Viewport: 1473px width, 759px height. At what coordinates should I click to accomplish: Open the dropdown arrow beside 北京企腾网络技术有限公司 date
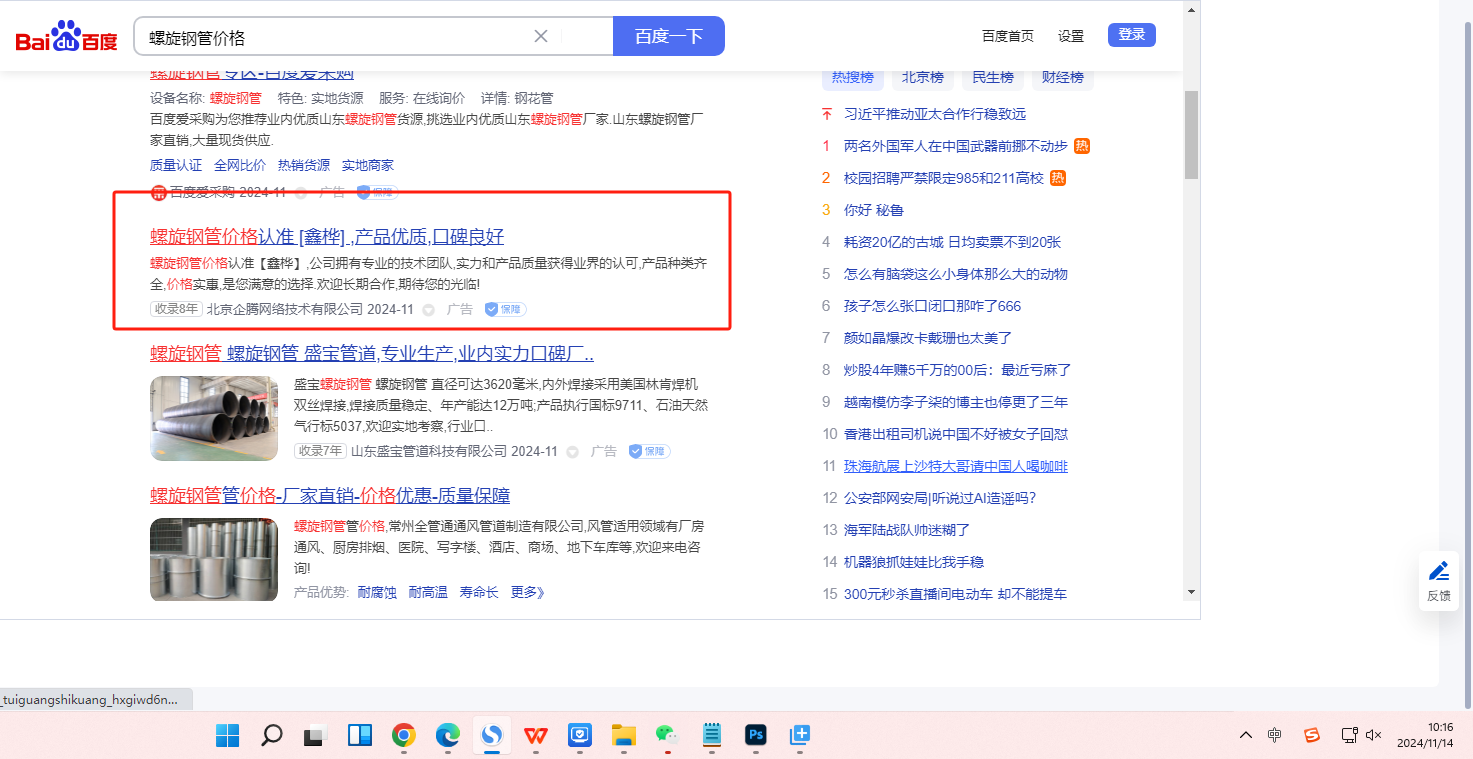429,310
